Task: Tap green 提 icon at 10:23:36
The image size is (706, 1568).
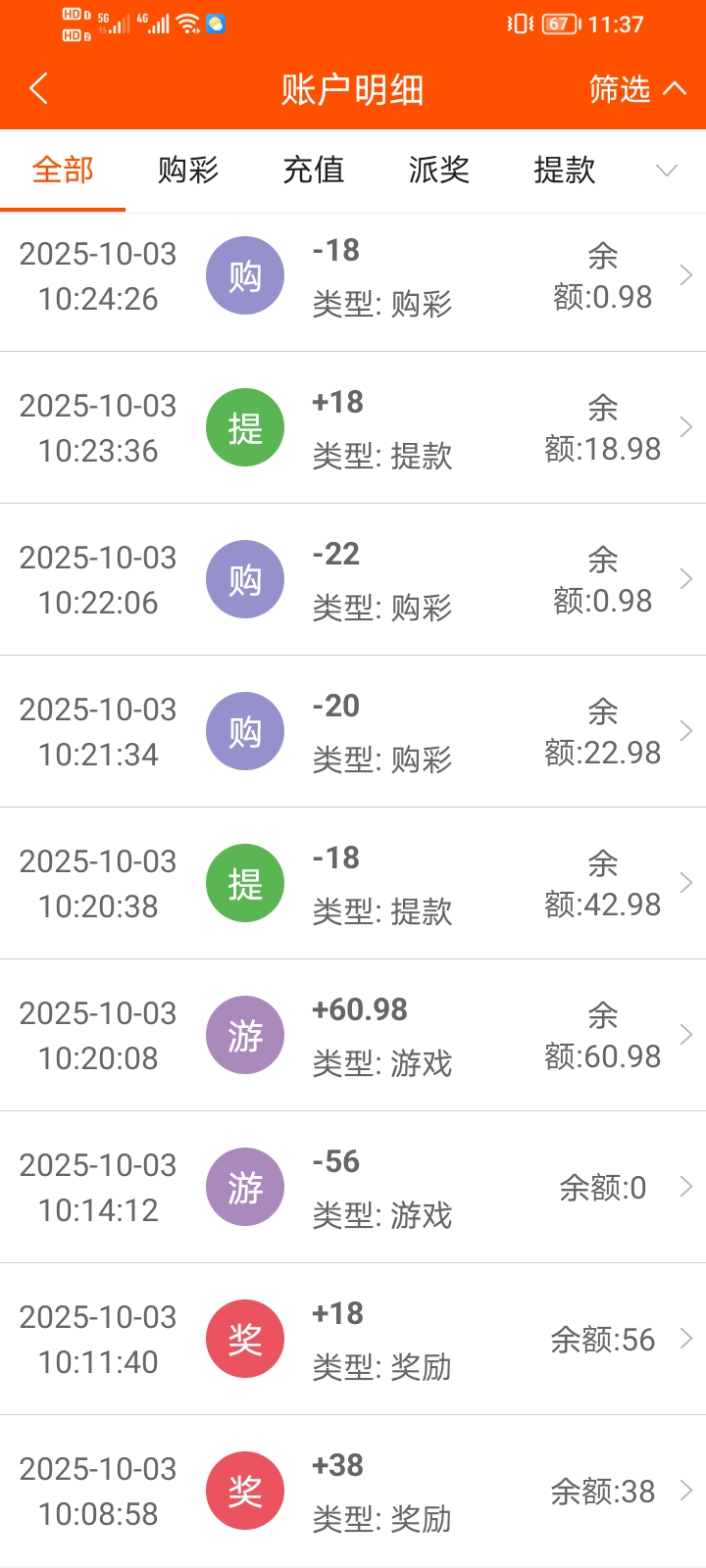Action: tap(245, 427)
